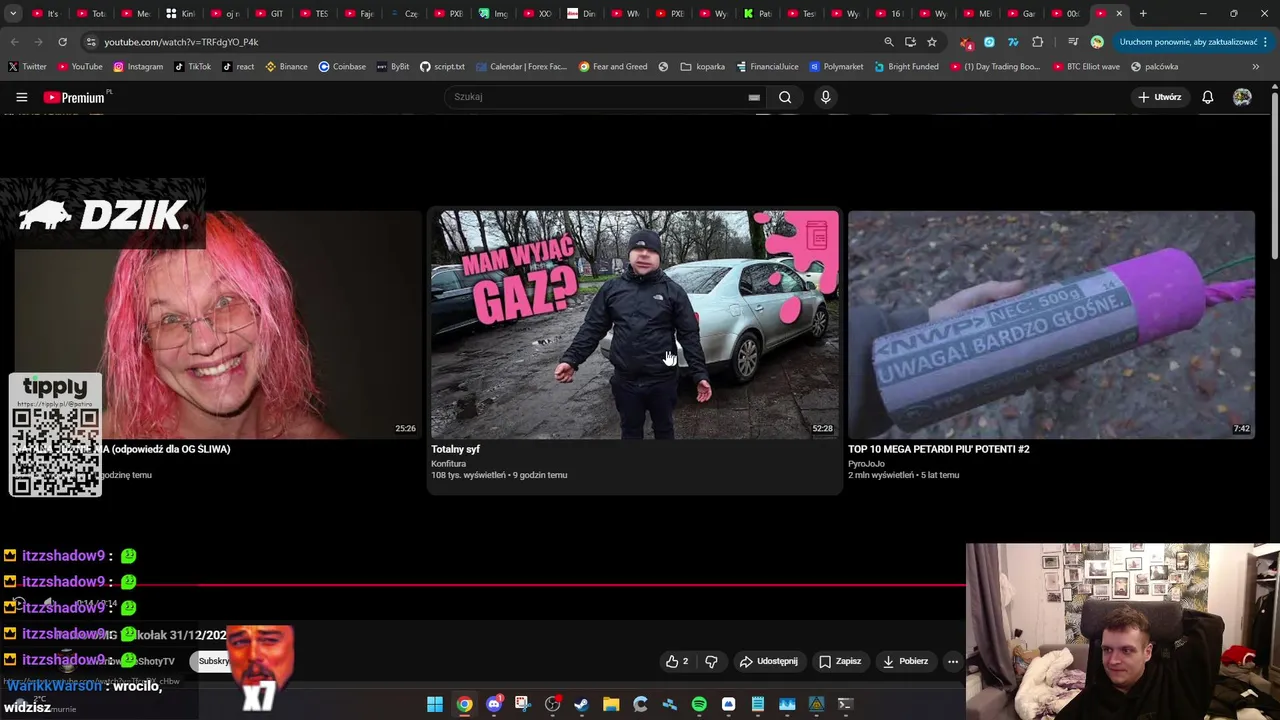The image size is (1280, 720).
Task: Open the Instagram bookmark
Action: click(x=138, y=66)
